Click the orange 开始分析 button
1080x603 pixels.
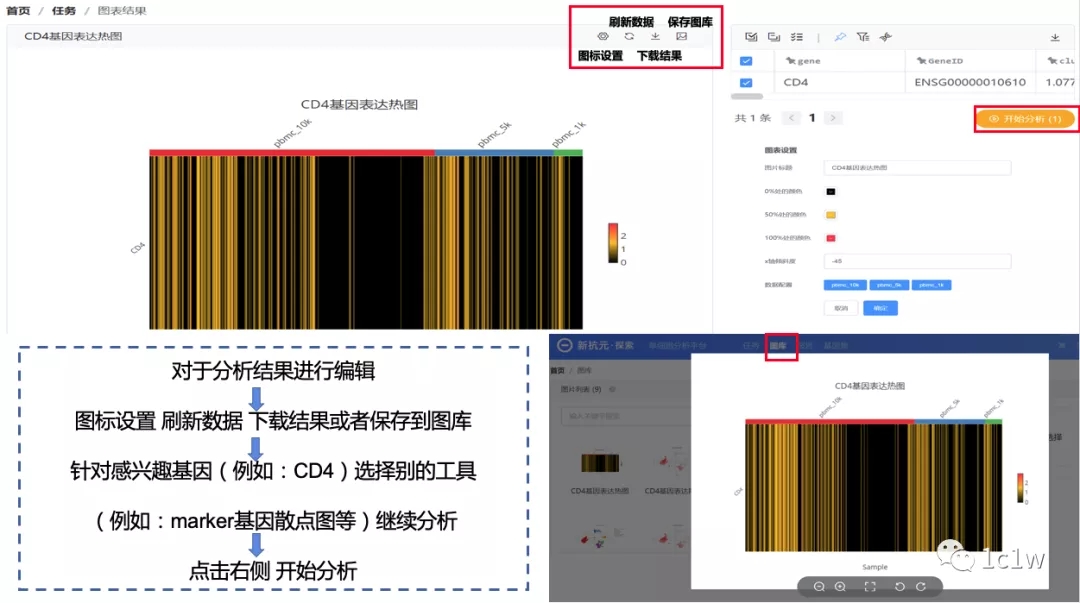[1025, 119]
